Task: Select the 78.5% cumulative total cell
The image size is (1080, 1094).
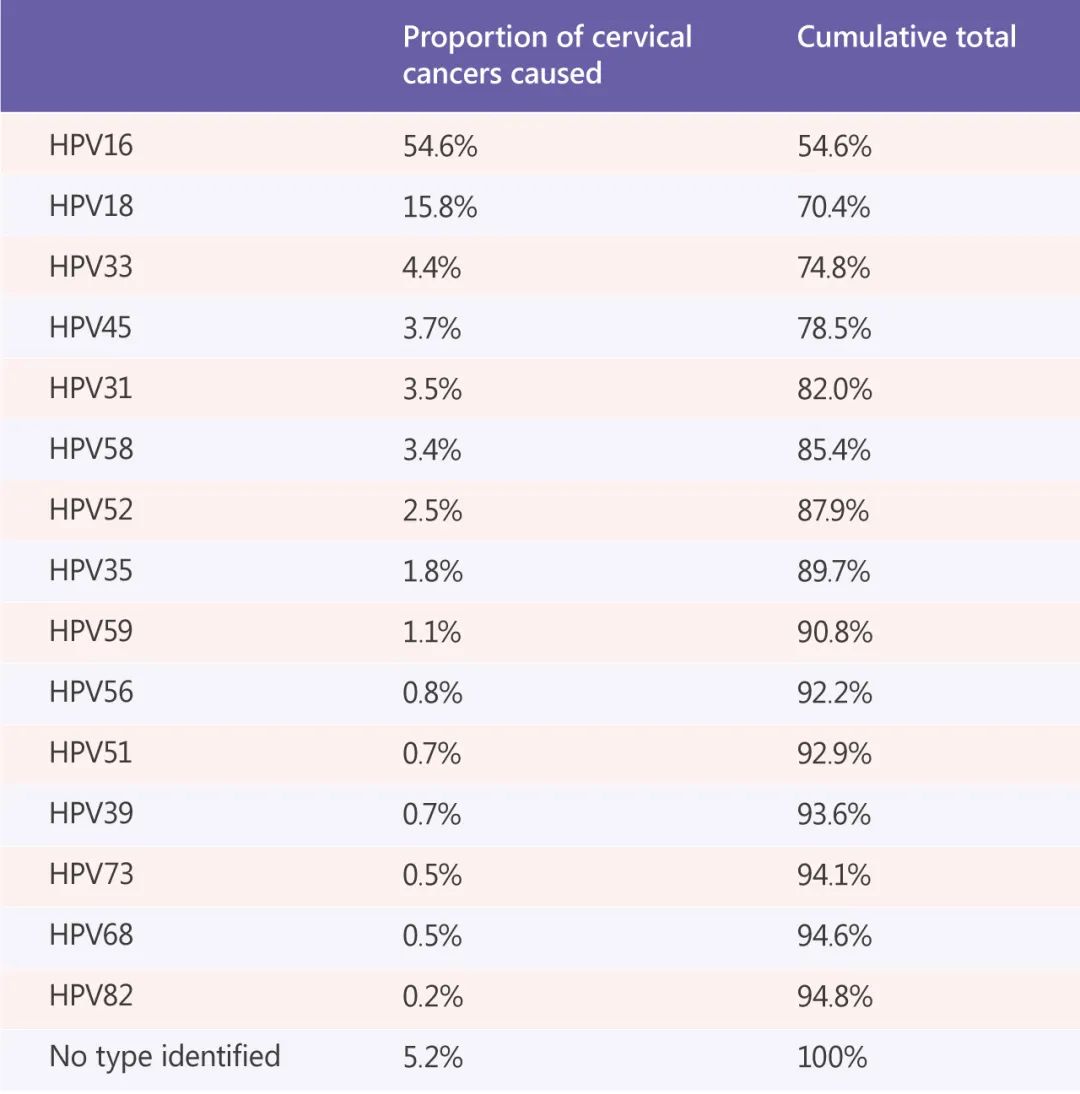Action: pos(834,329)
